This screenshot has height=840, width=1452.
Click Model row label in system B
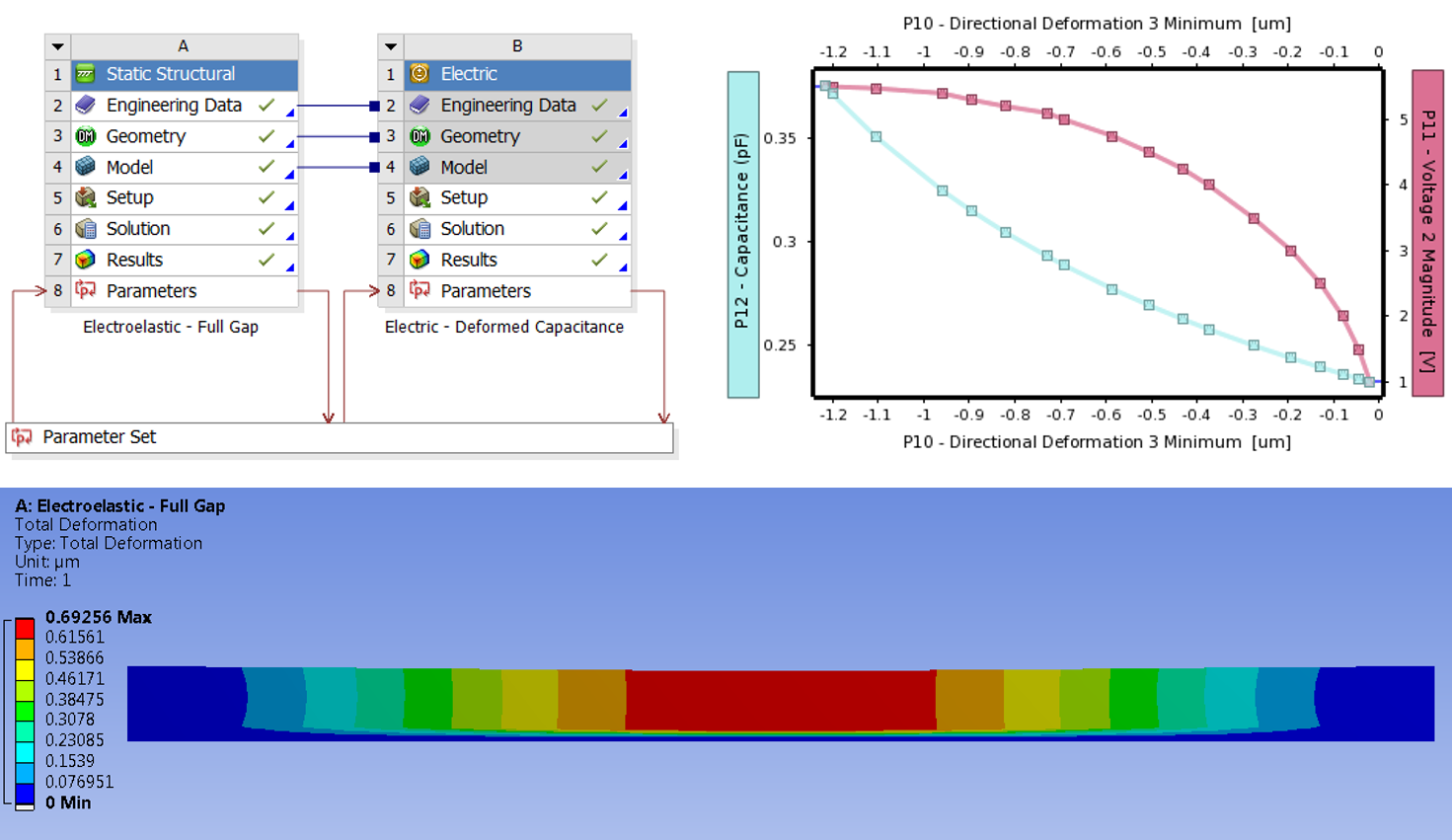[x=464, y=167]
